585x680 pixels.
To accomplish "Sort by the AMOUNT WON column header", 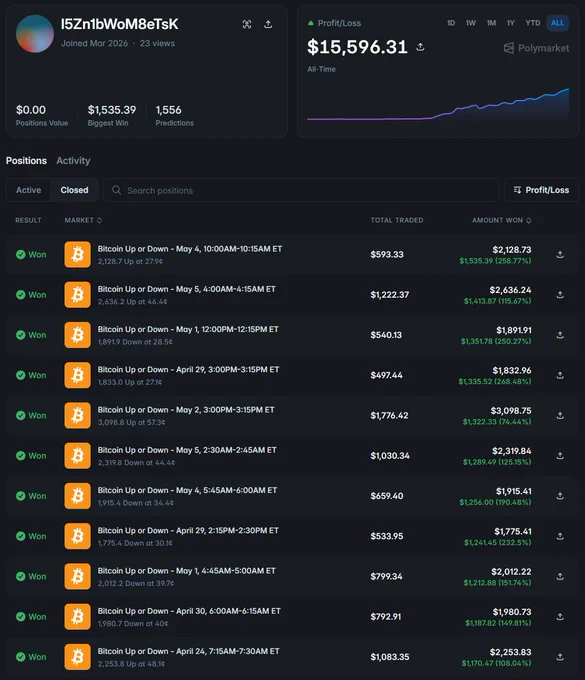I will click(501, 220).
